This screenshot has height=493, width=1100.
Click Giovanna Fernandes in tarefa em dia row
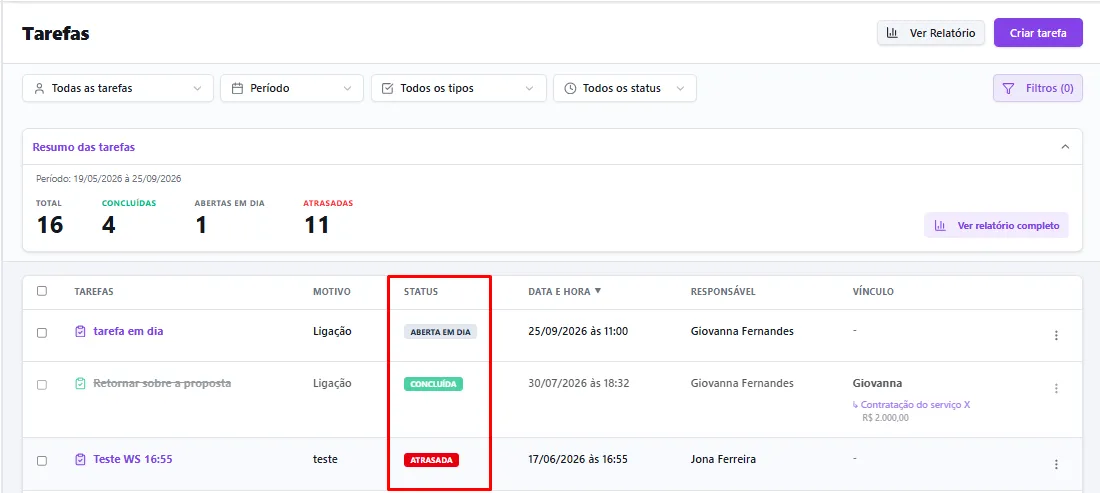[x=742, y=331]
